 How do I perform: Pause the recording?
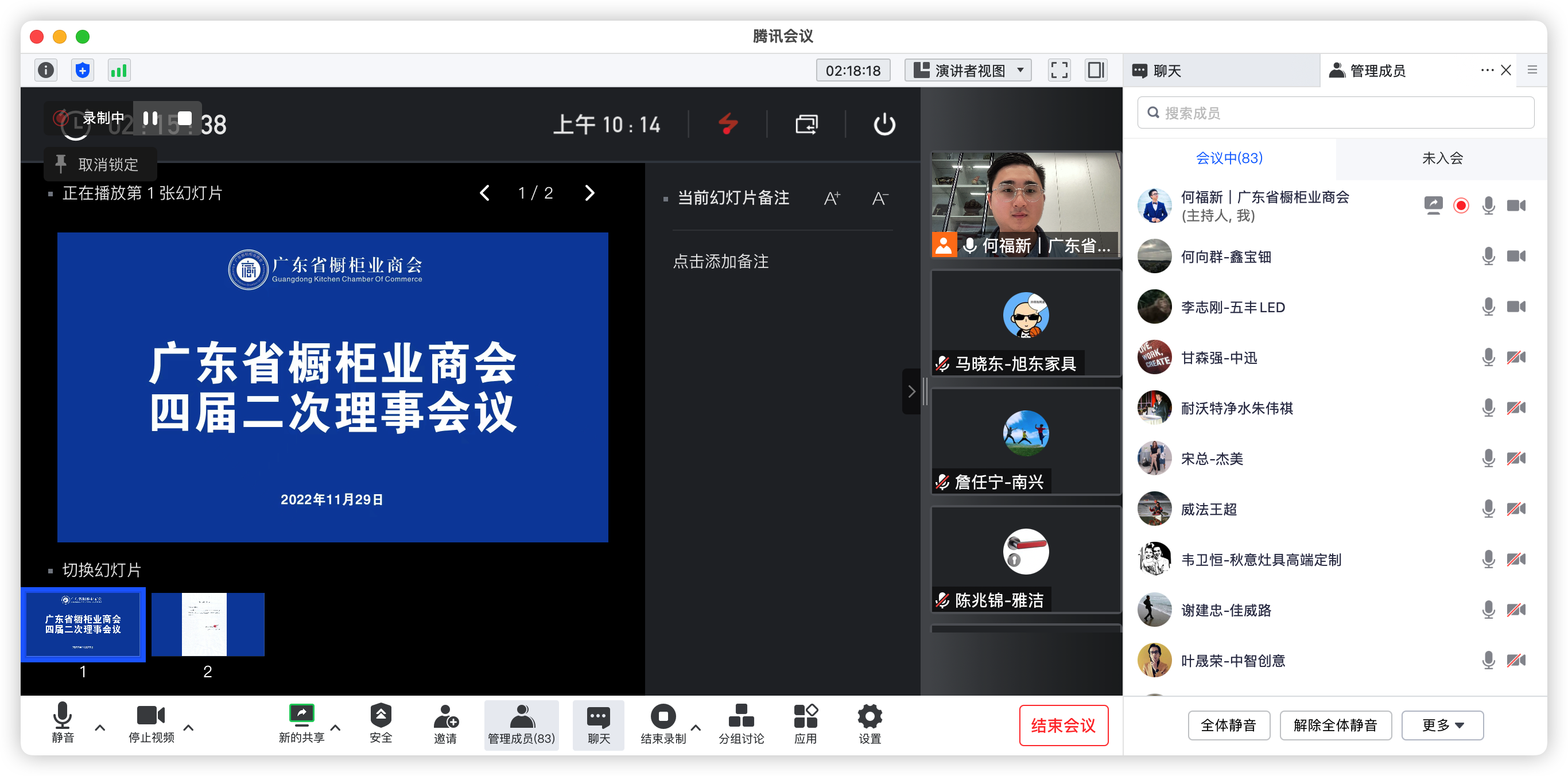pyautogui.click(x=150, y=118)
